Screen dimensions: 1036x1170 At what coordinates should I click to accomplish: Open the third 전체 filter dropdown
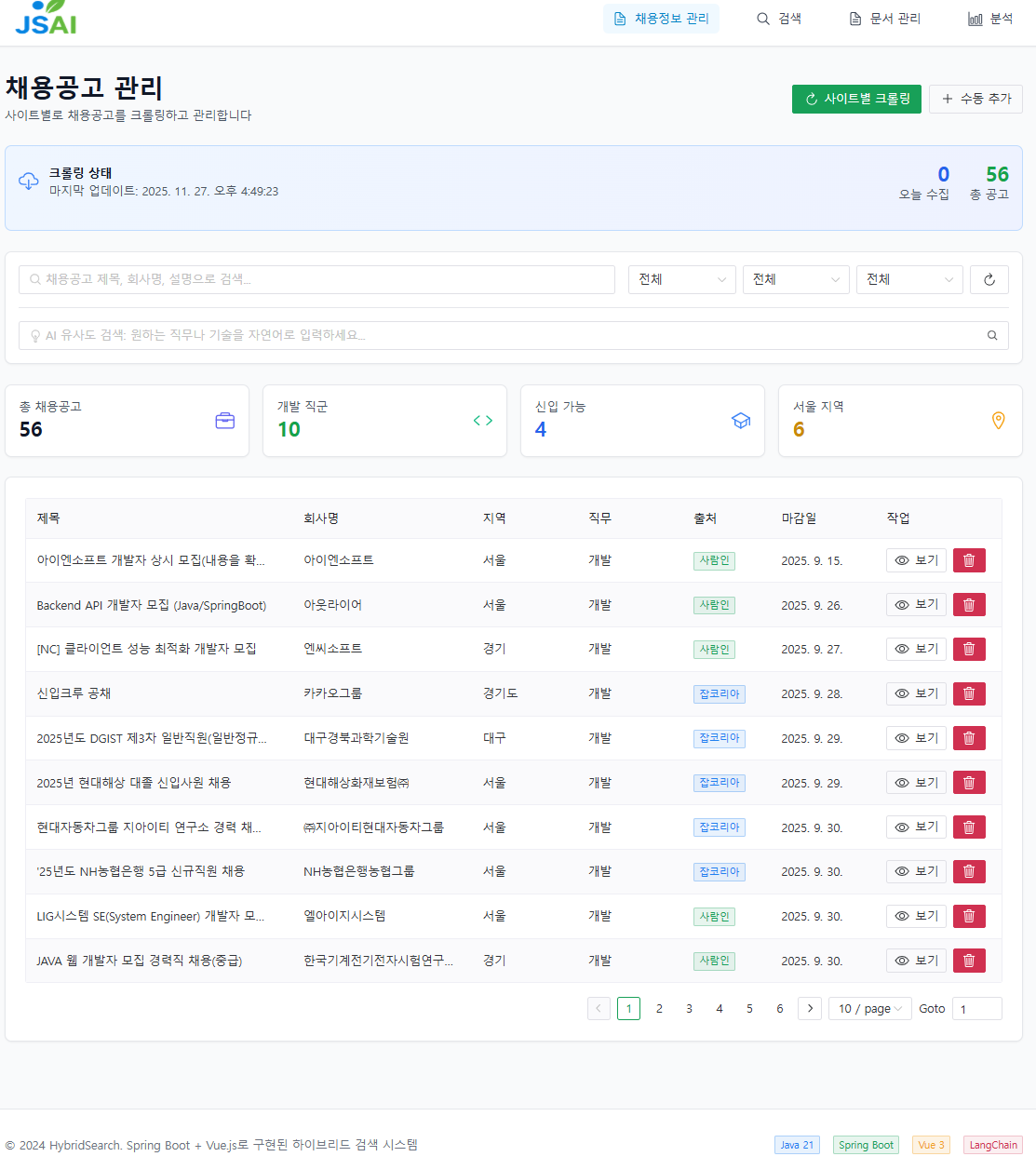[909, 279]
